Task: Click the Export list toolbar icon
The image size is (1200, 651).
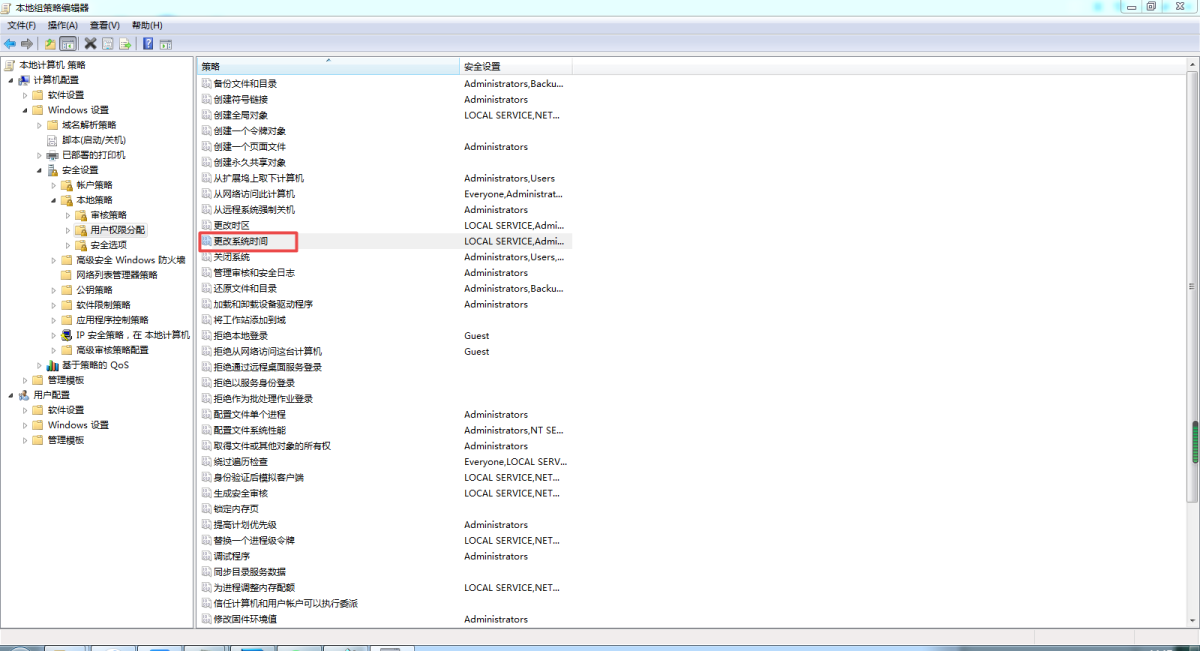Action: click(x=125, y=44)
